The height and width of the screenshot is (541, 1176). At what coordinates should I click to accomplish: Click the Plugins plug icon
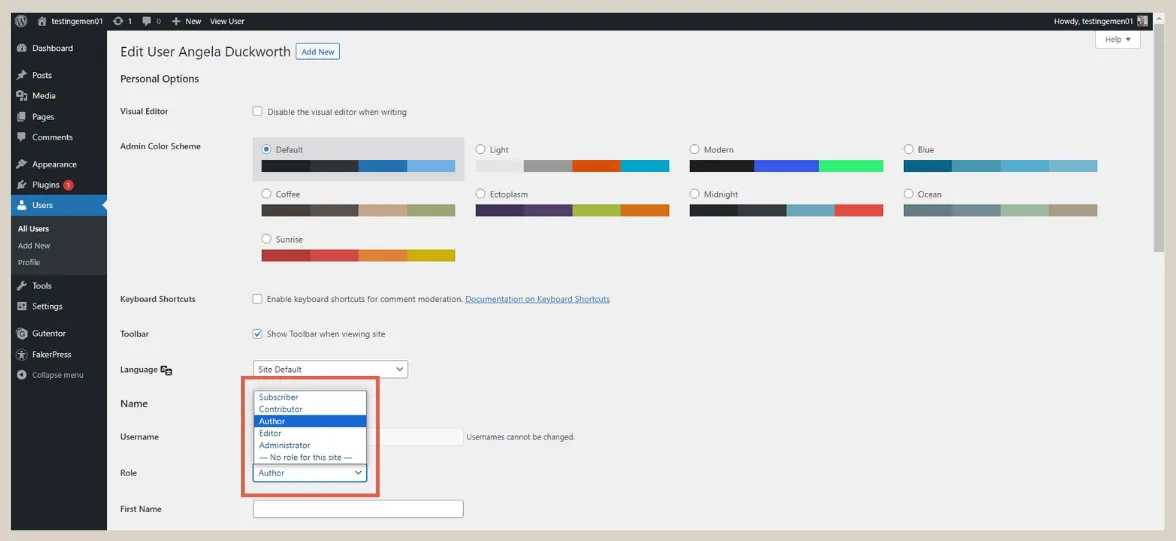[x=22, y=185]
